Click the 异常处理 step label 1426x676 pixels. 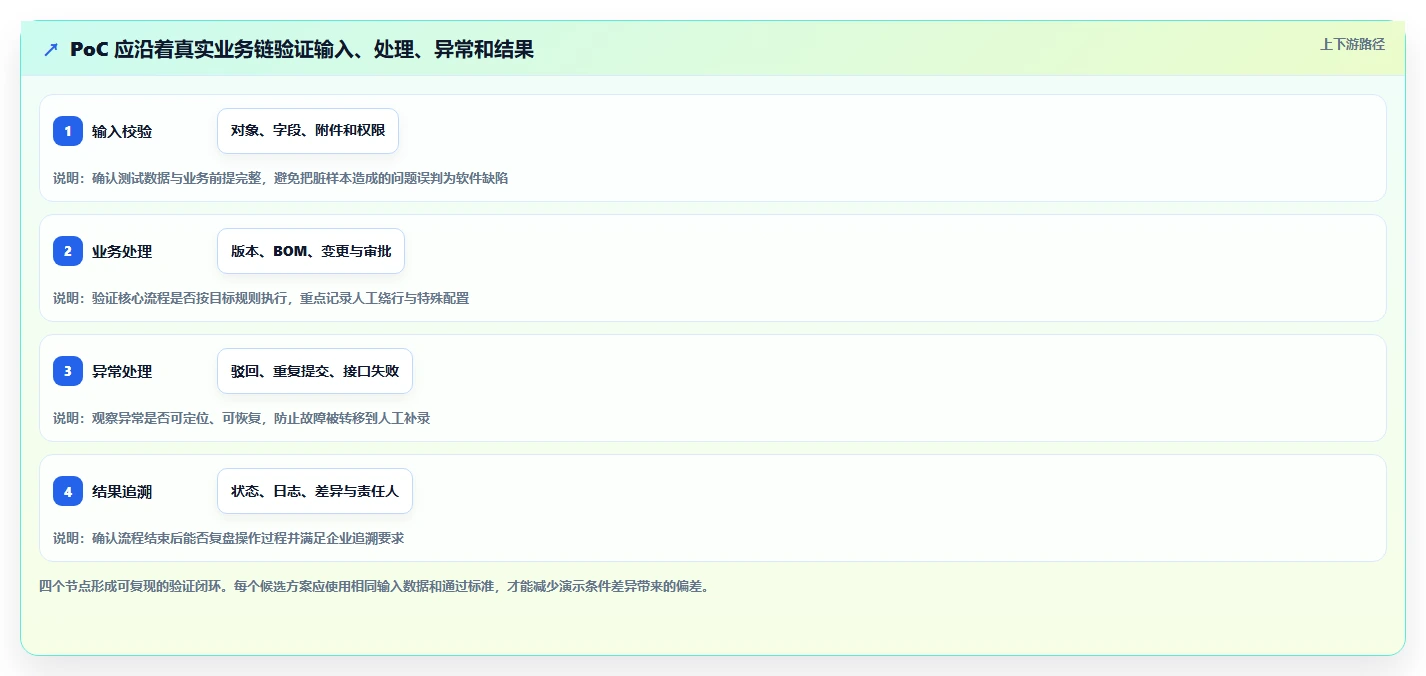pyautogui.click(x=122, y=372)
